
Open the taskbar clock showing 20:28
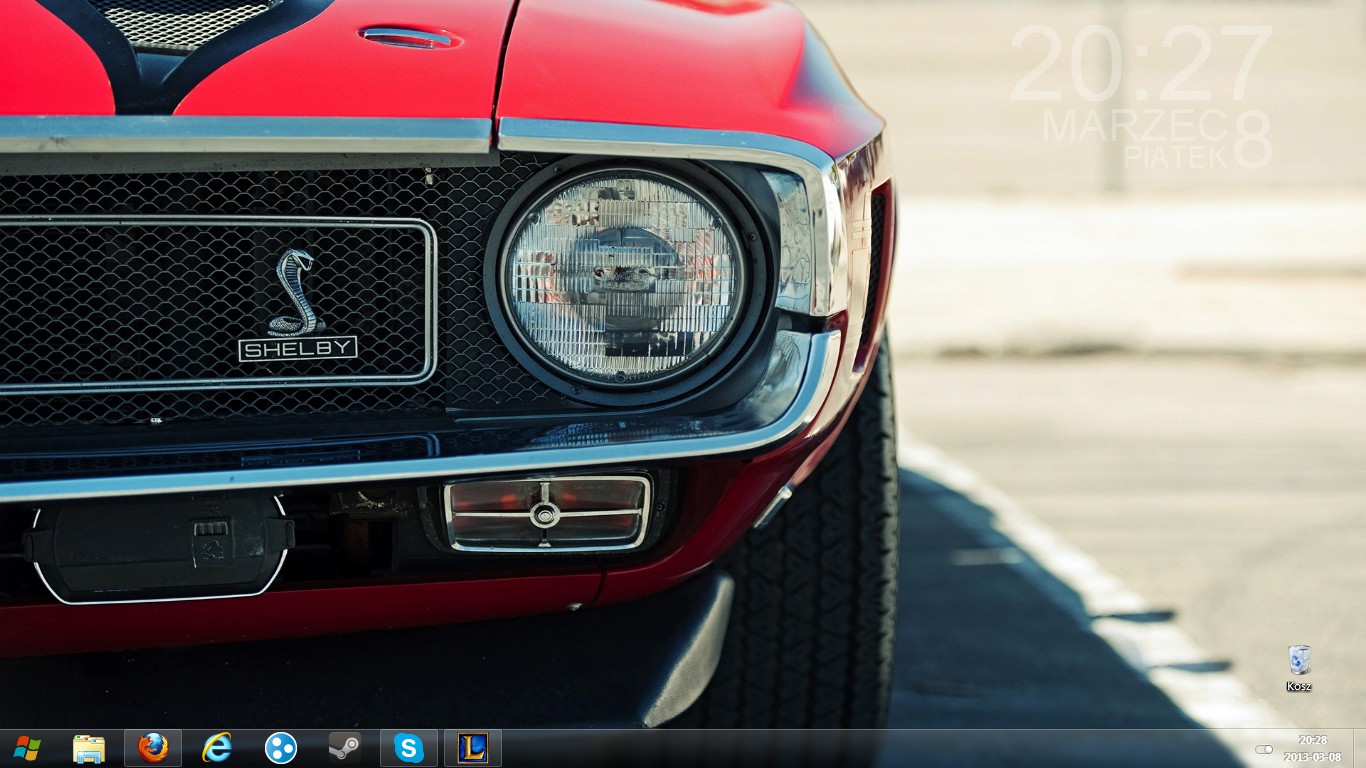tap(1312, 749)
